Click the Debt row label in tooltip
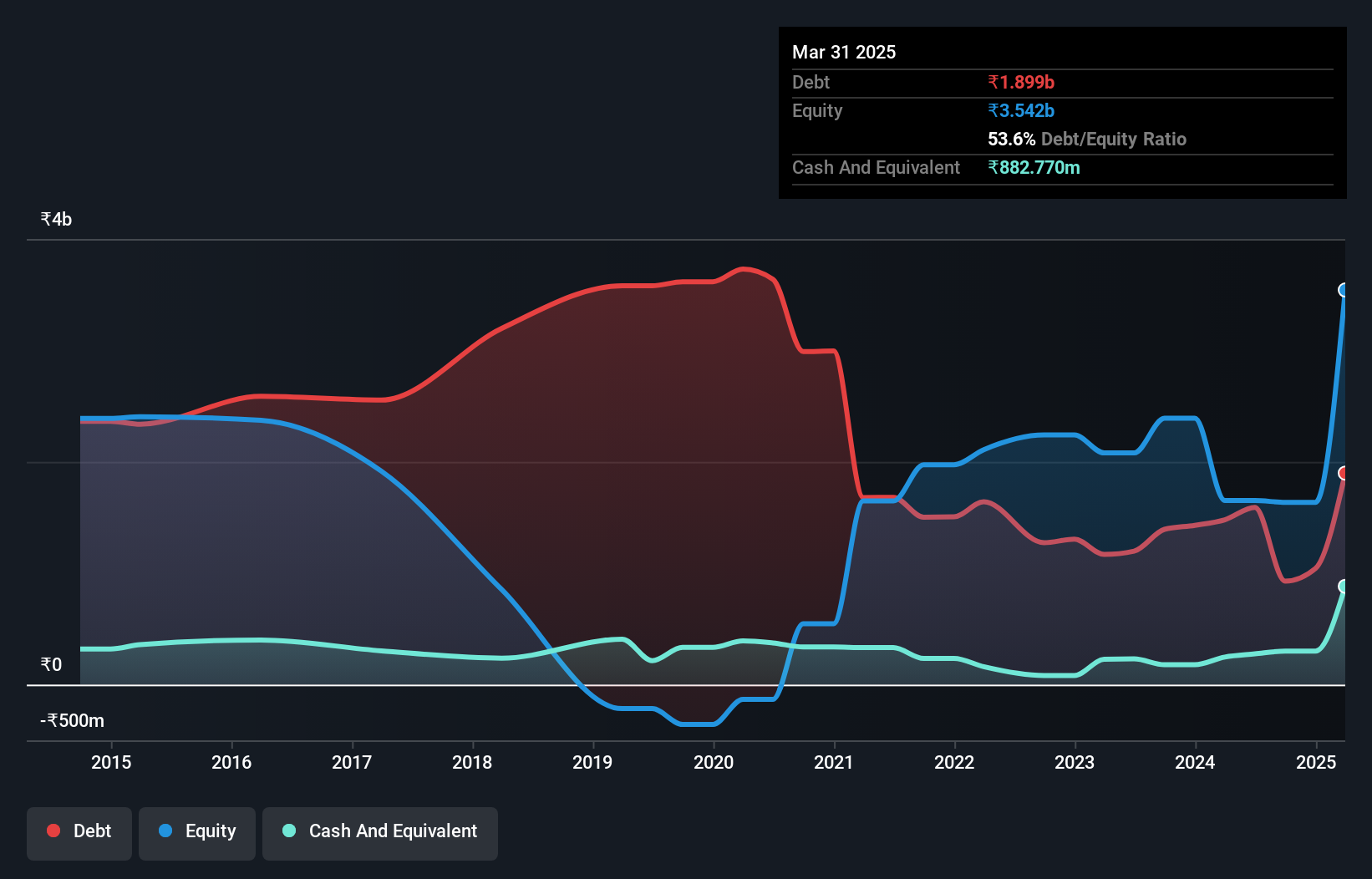 pyautogui.click(x=810, y=82)
